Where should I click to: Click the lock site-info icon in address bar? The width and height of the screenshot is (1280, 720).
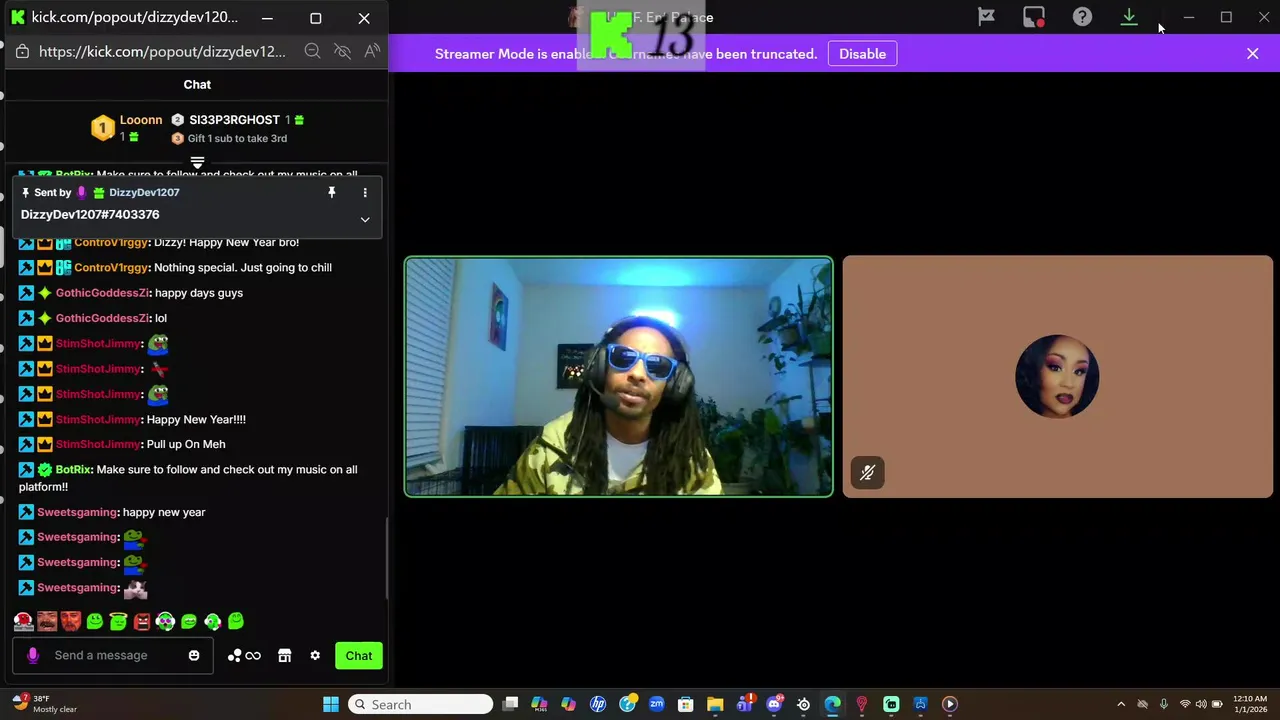pyautogui.click(x=22, y=51)
